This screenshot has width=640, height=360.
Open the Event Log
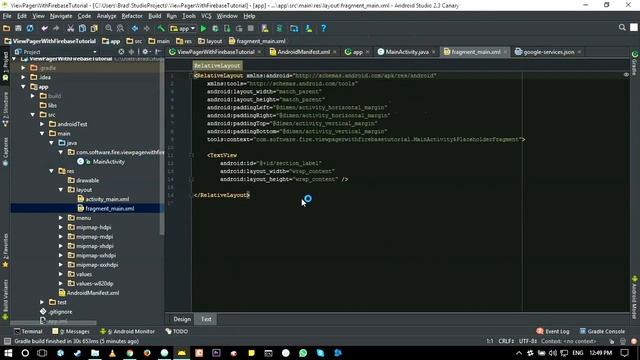[553, 331]
